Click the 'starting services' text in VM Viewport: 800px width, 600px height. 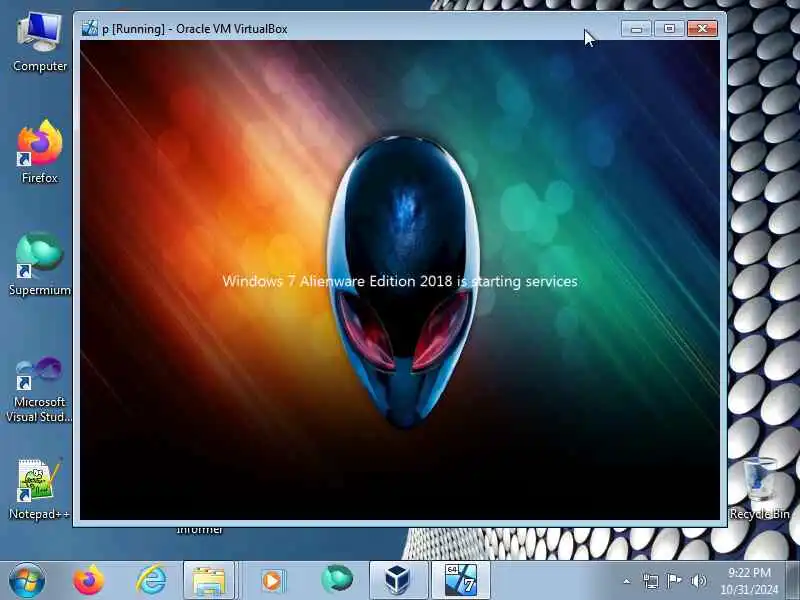524,282
